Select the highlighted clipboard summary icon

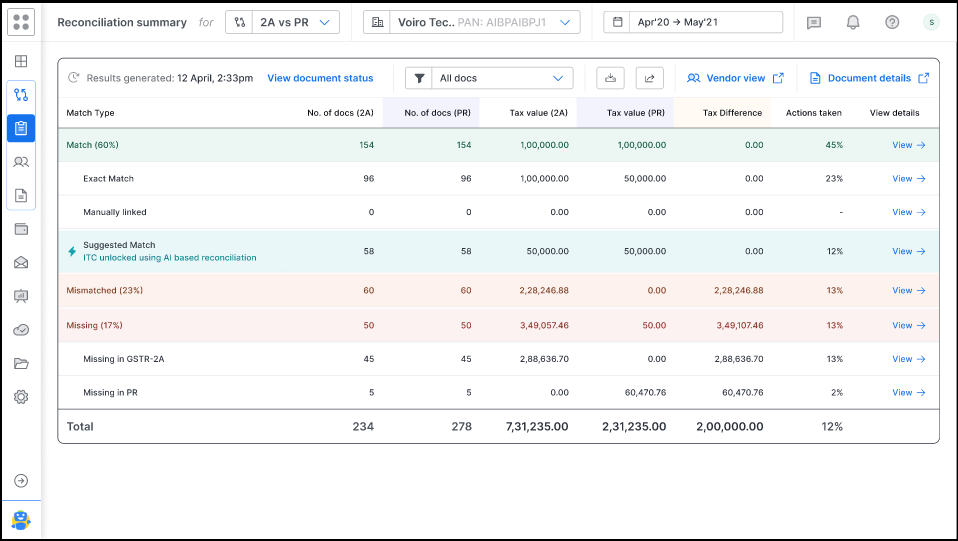(x=21, y=128)
